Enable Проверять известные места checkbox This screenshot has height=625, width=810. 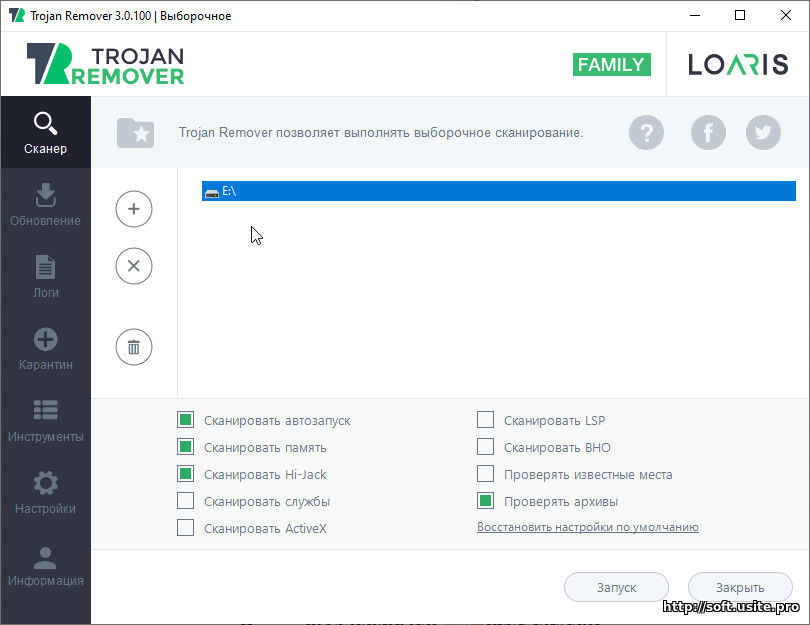tap(486, 474)
